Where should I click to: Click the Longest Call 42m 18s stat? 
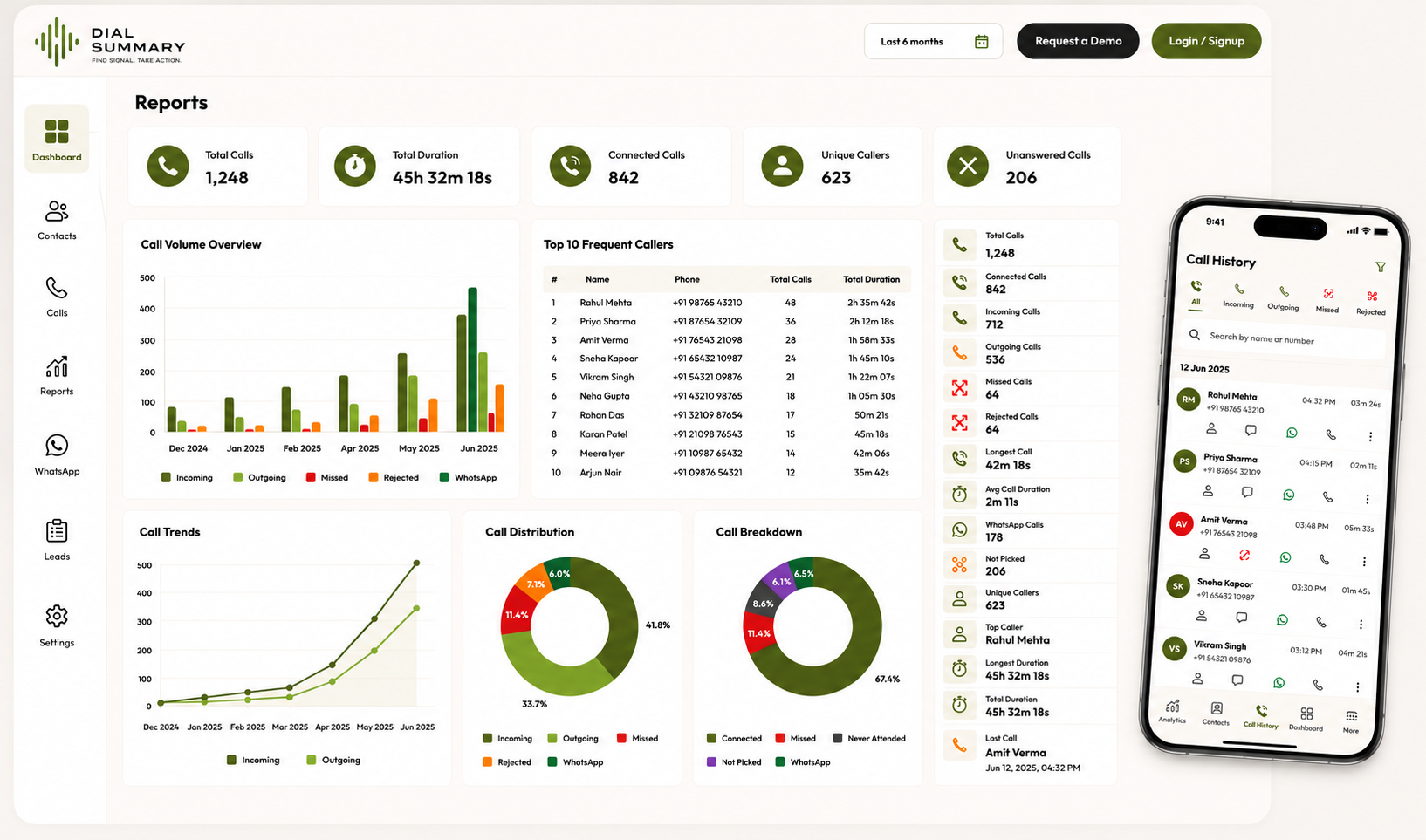[x=1030, y=459]
